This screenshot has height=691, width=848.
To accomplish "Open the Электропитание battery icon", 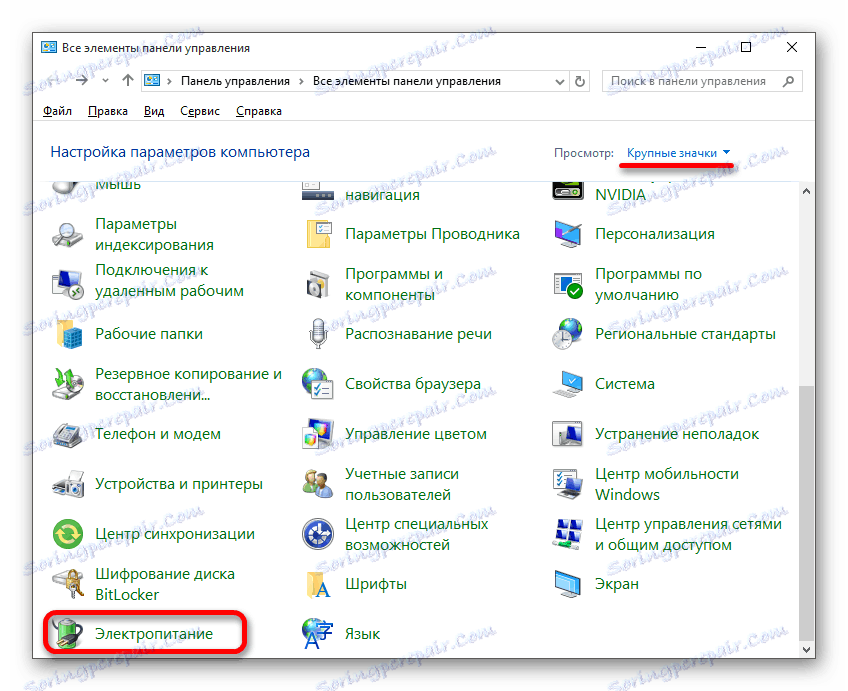I will coord(68,634).
